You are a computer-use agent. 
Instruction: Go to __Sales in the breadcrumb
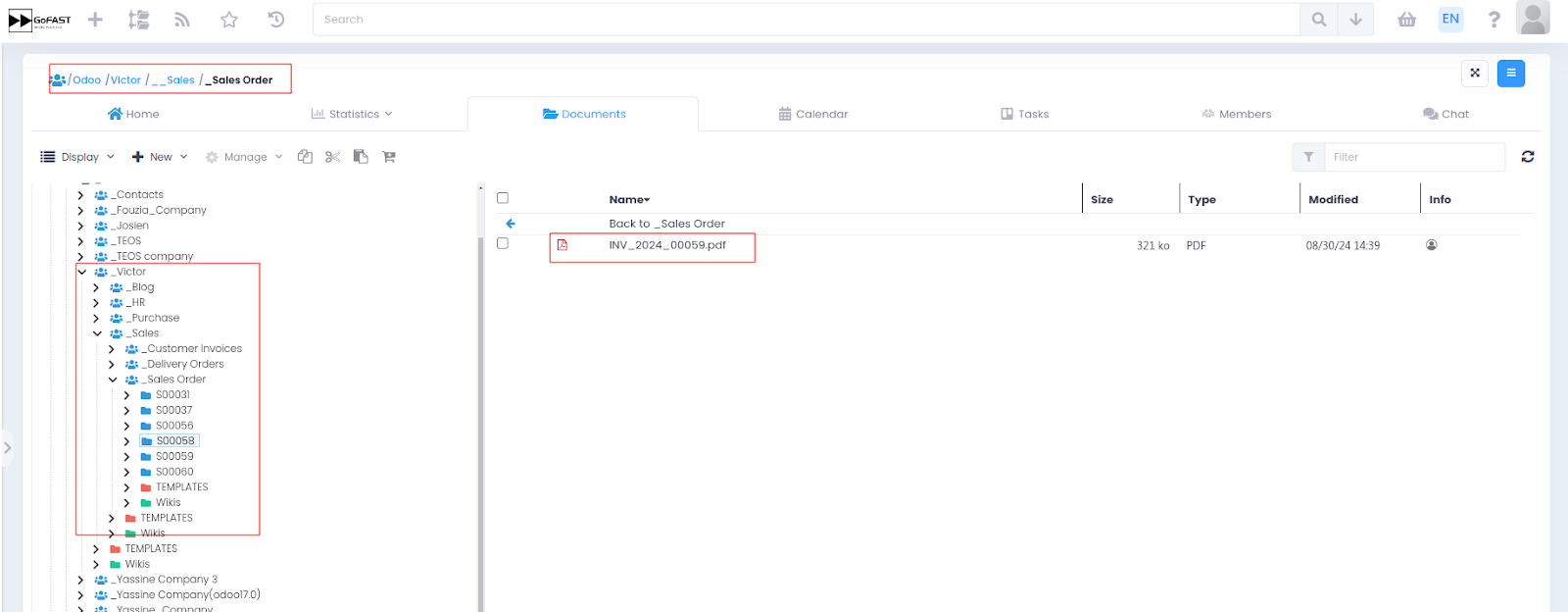point(173,80)
